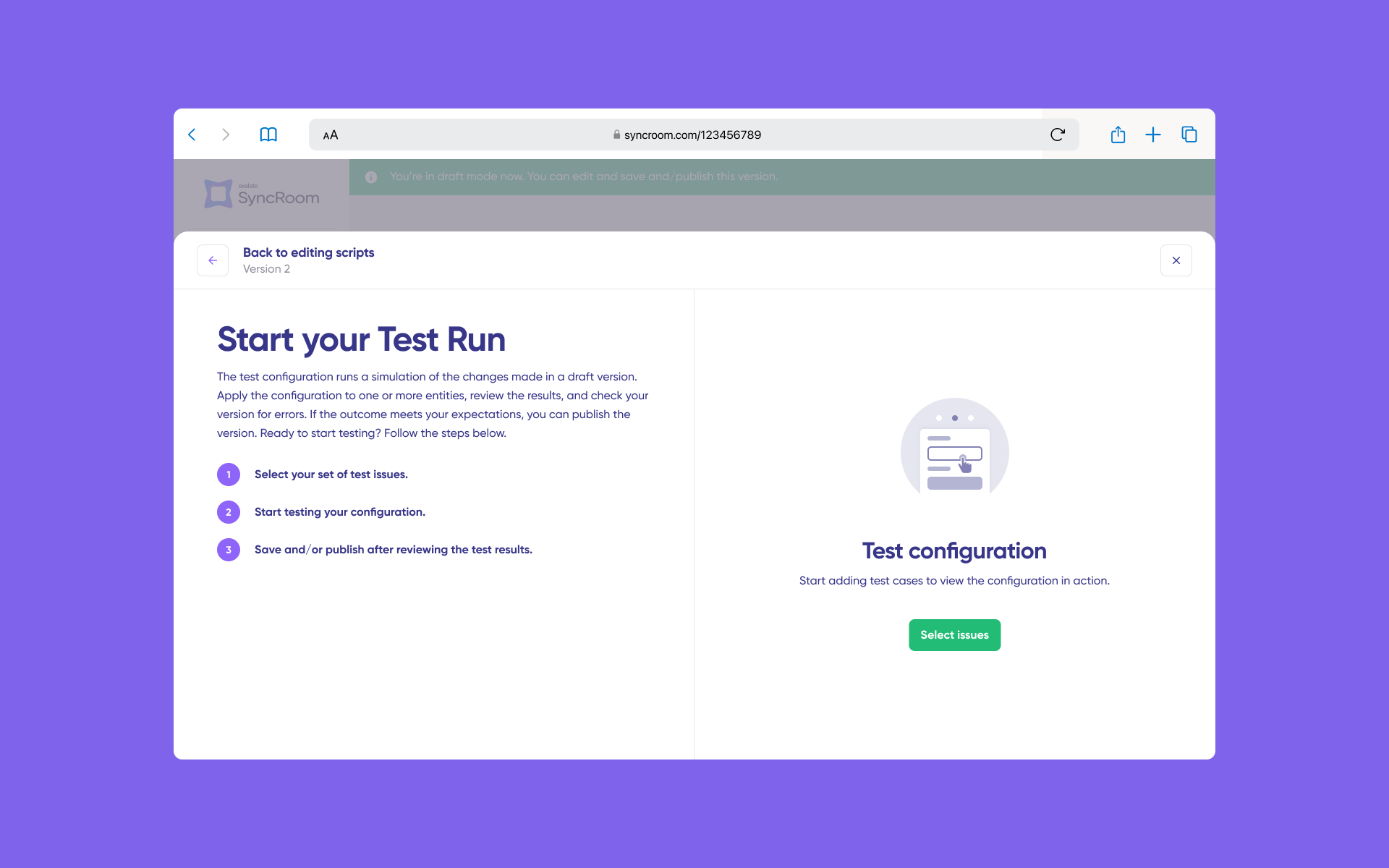The width and height of the screenshot is (1389, 868).
Task: Click the test configuration illustration
Action: (954, 452)
